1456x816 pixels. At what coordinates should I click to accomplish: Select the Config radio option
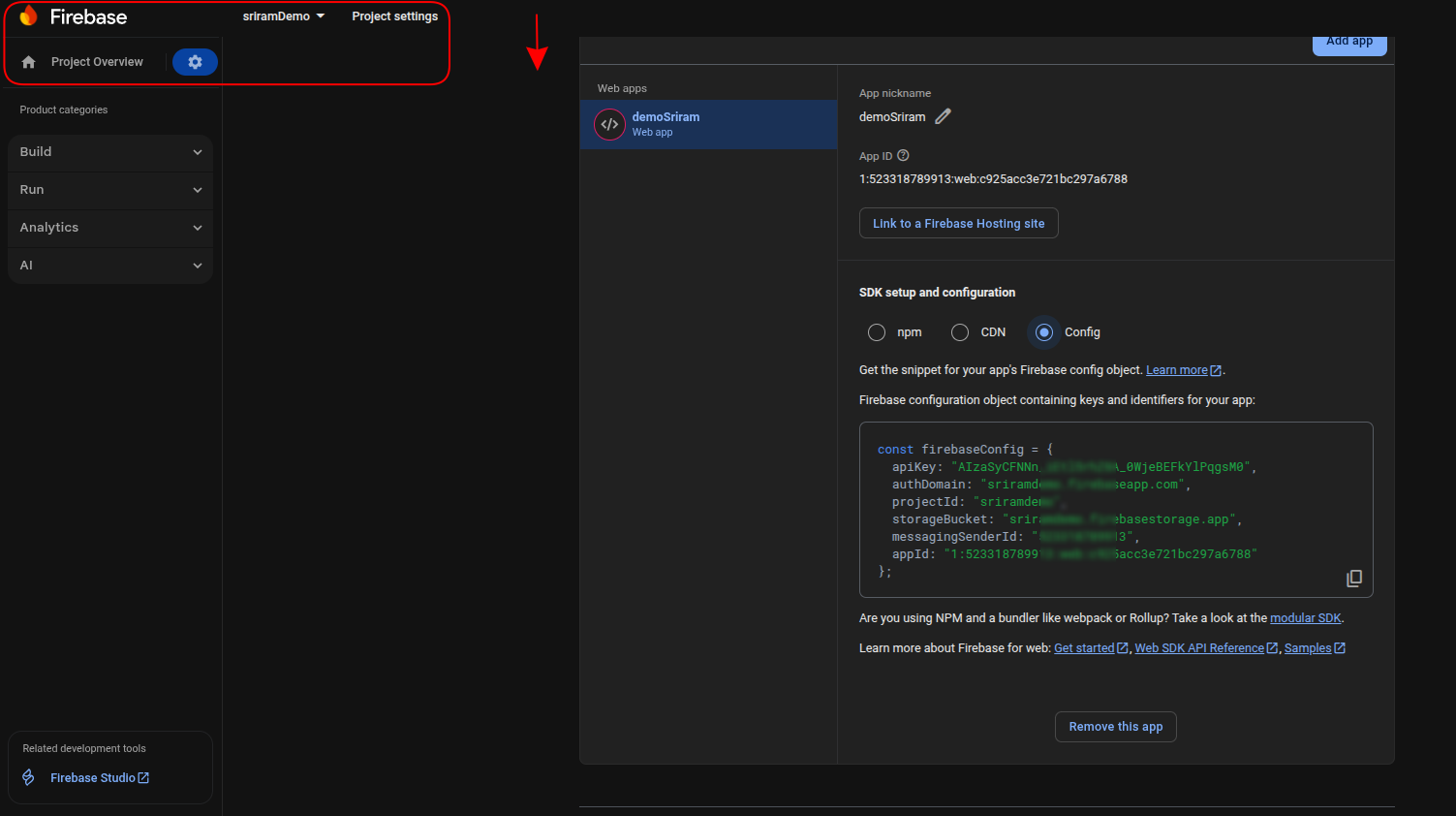click(x=1044, y=332)
